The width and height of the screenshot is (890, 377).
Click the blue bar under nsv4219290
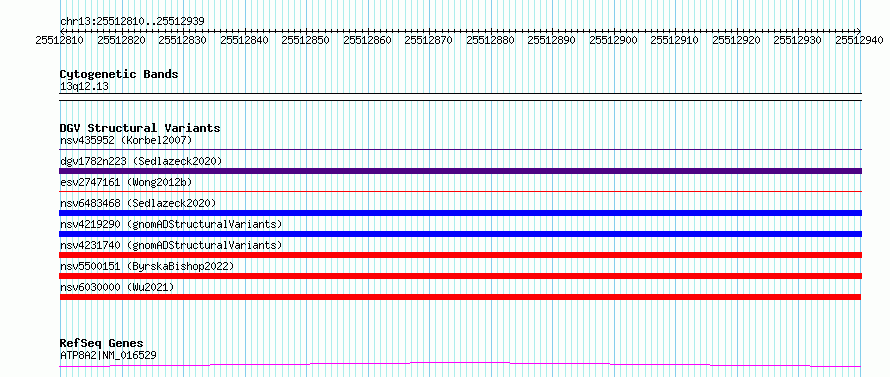(x=461, y=234)
